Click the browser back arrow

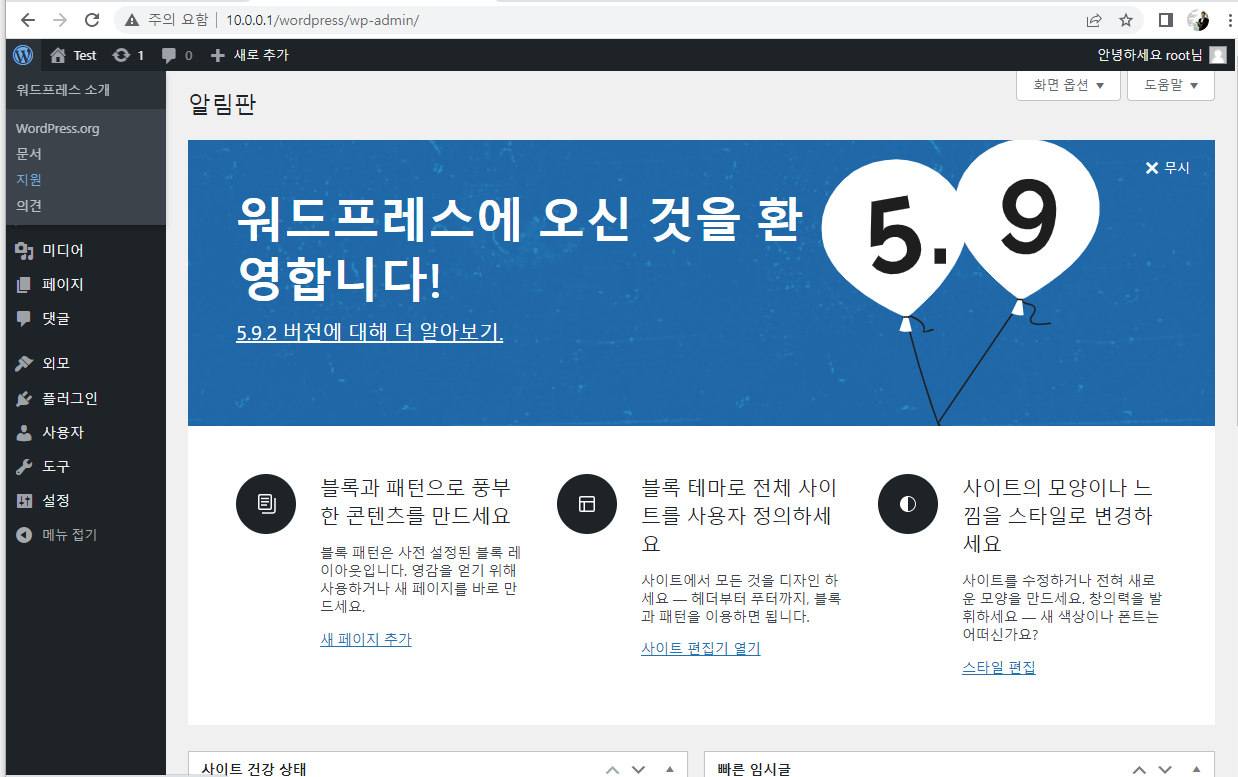point(28,20)
